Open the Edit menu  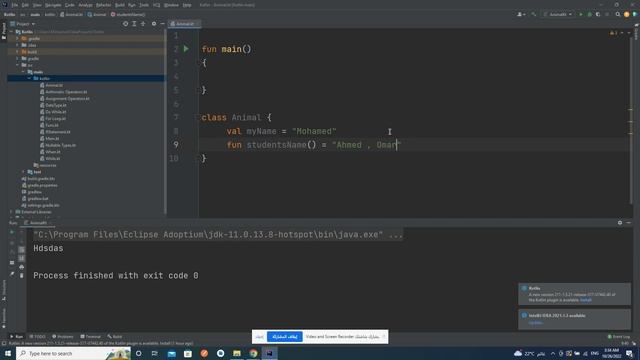point(25,5)
